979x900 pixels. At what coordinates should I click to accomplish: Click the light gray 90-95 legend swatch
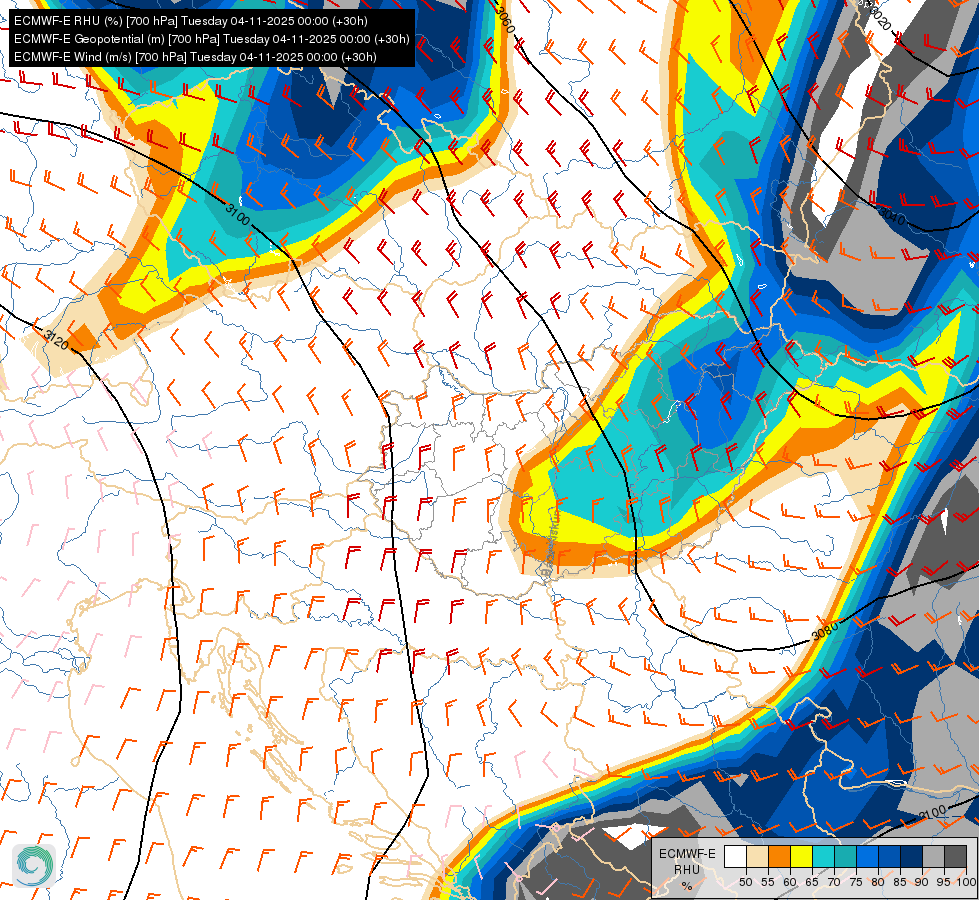tap(933, 857)
